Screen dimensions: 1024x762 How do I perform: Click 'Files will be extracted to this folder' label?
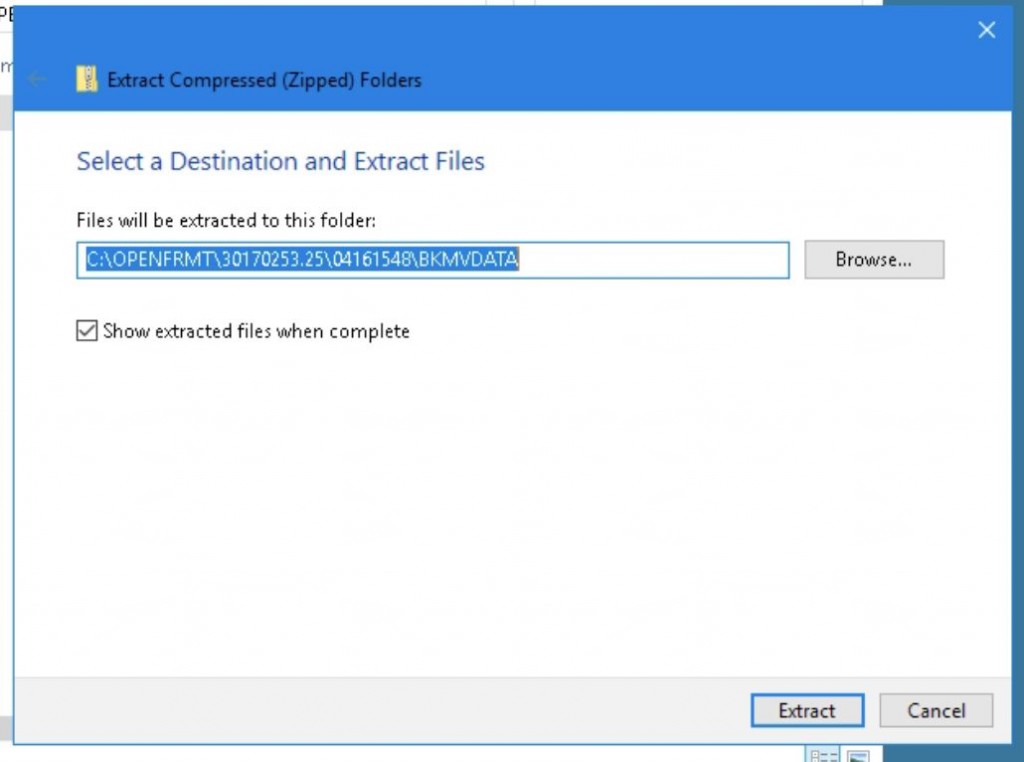click(225, 220)
